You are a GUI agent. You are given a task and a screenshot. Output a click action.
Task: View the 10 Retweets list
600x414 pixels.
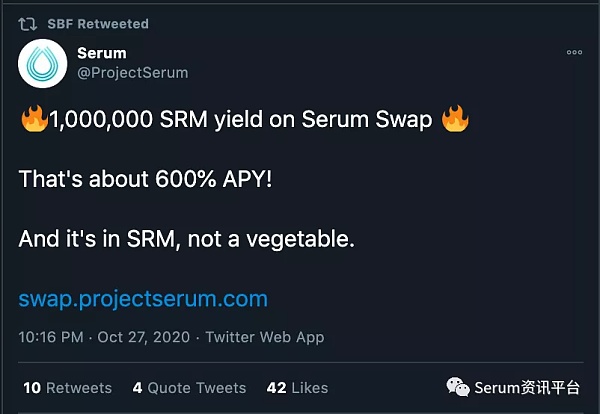68,388
